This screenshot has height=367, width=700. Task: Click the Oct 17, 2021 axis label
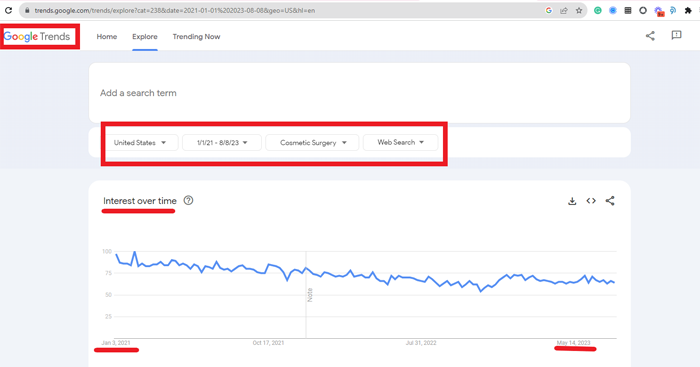tap(268, 343)
